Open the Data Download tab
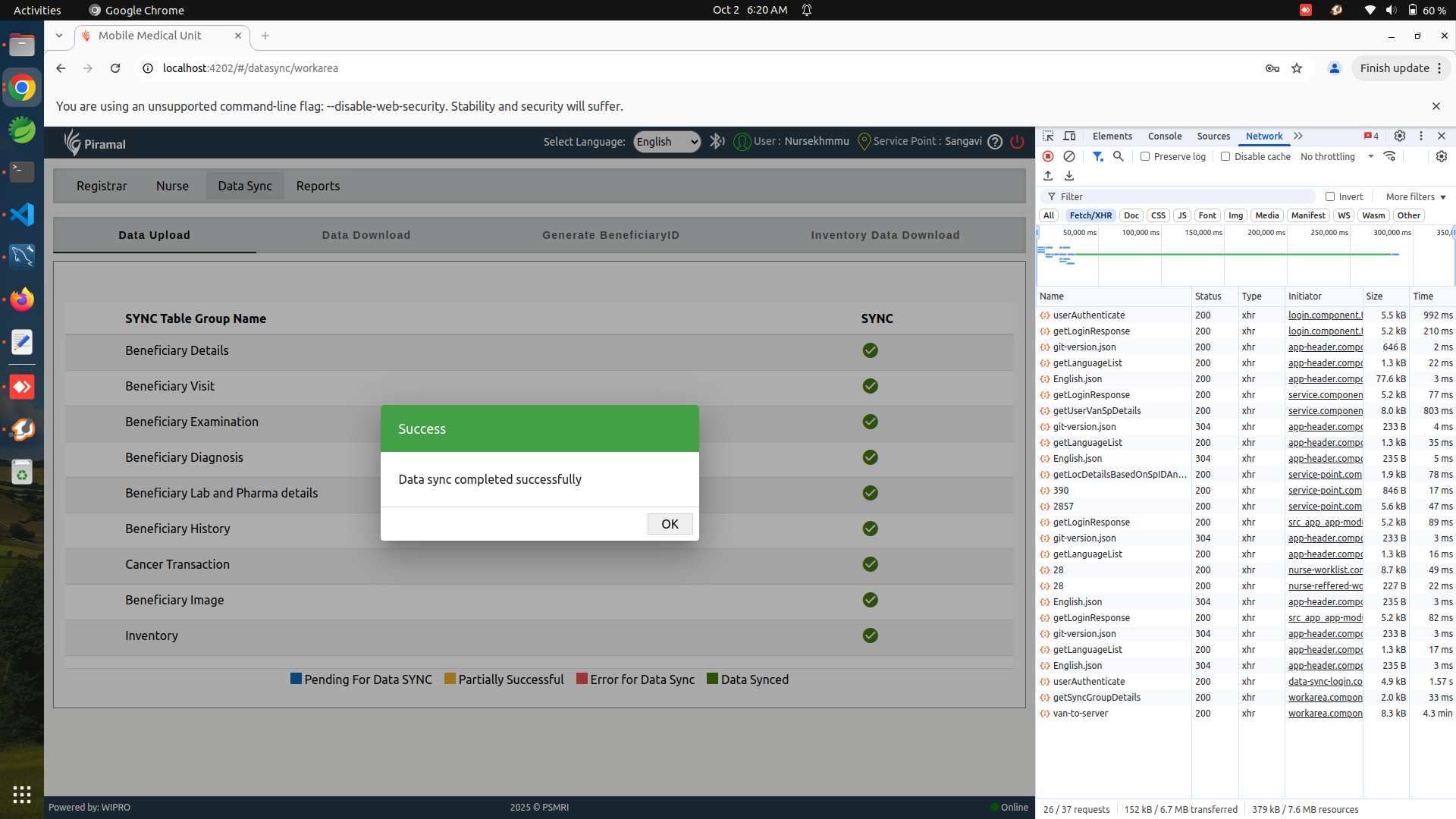 click(x=366, y=235)
